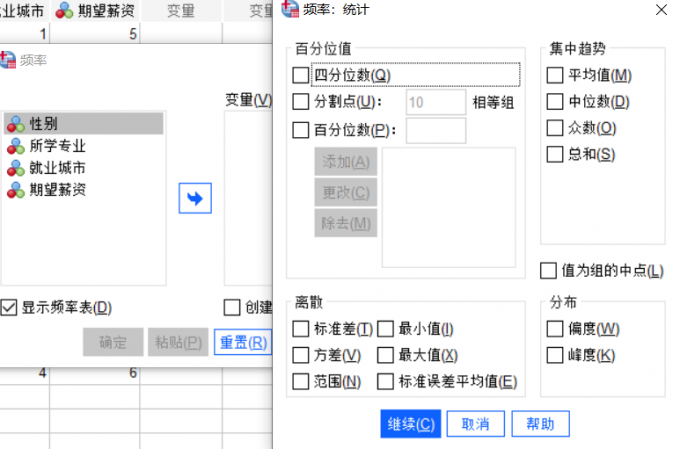Click the 更改(C) button
Screen dimensions: 680x449
(x=346, y=192)
